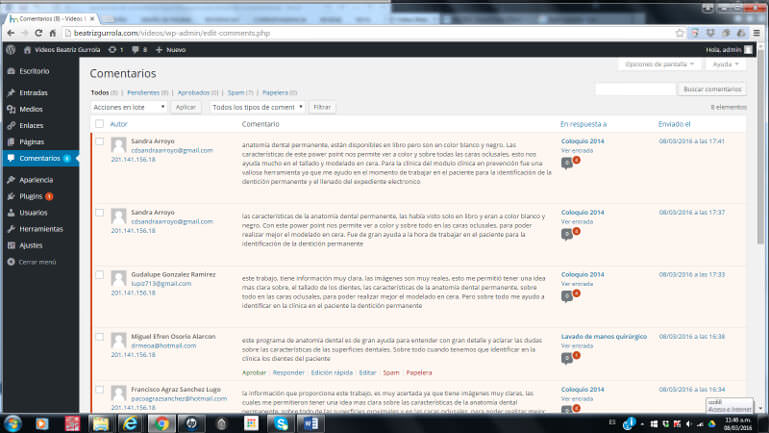Click Sandra Arroyo avatar in first row
The width and height of the screenshot is (769, 433).
(x=118, y=145)
